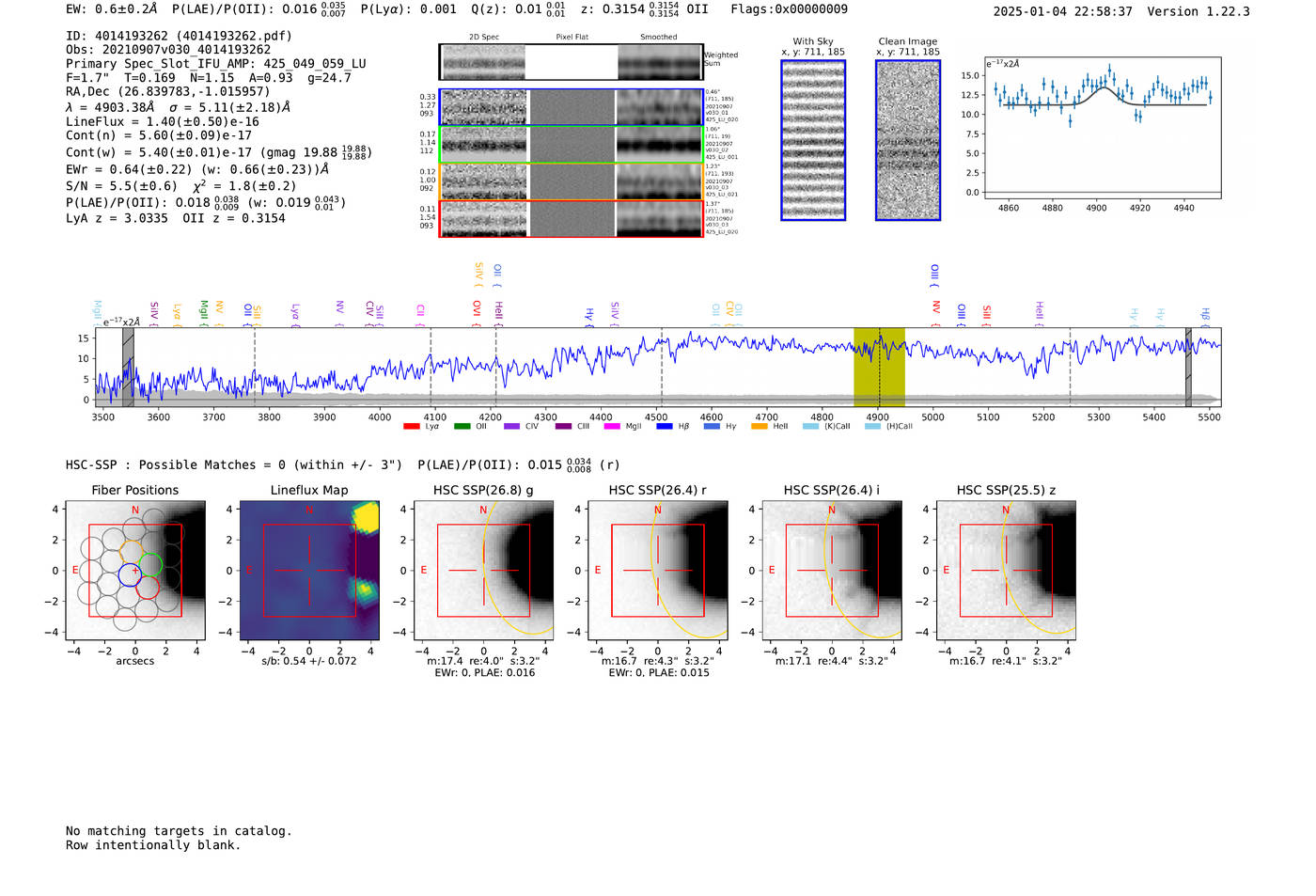Click the Primary Spec_Slot_IFU_AMP line

[216, 64]
